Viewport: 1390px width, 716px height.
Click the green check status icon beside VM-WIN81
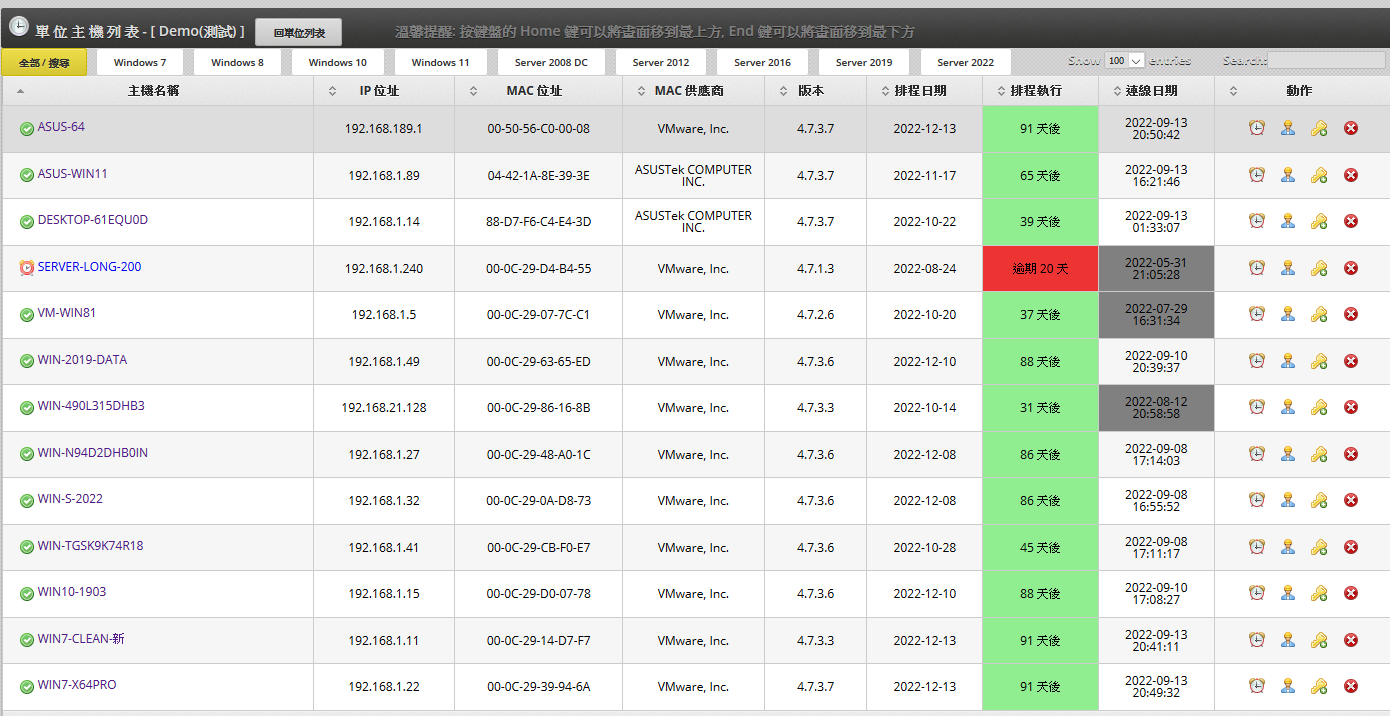click(x=27, y=315)
